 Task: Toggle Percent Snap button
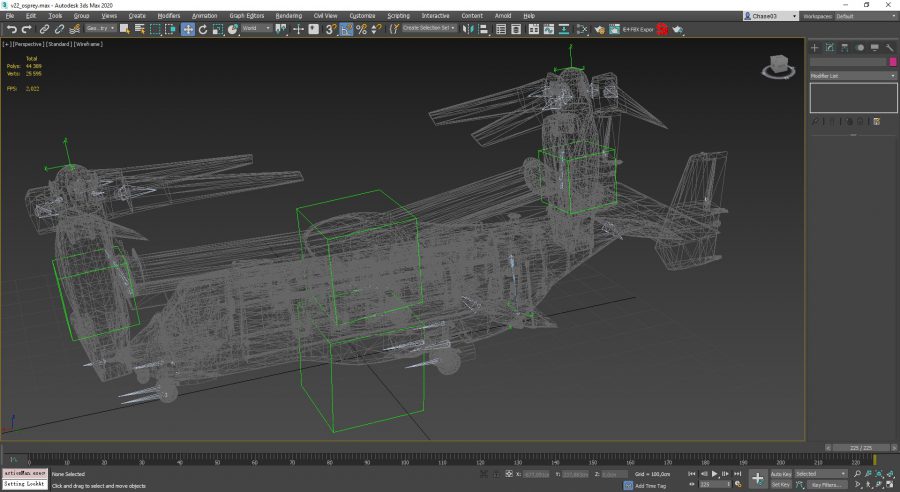point(361,29)
